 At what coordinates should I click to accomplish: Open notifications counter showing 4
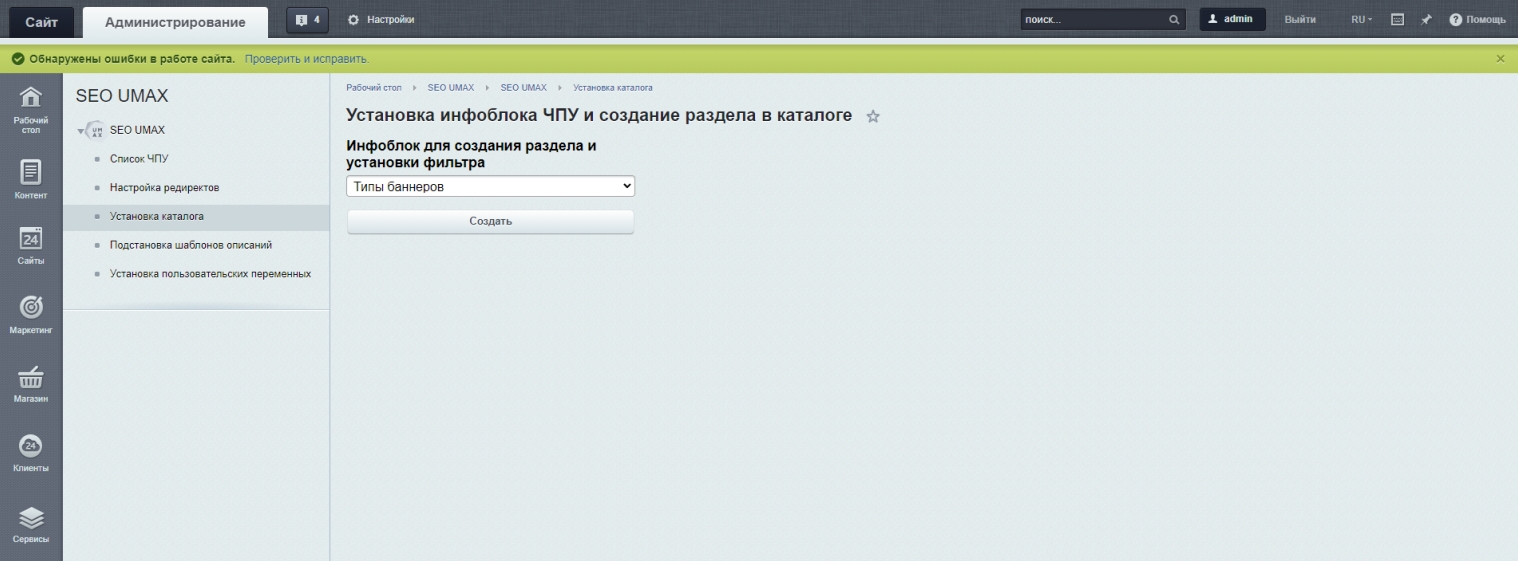click(307, 19)
